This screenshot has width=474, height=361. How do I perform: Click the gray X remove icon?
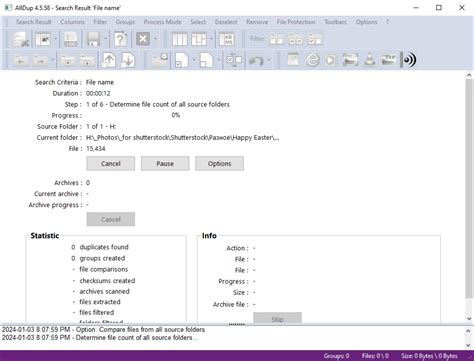143,39
